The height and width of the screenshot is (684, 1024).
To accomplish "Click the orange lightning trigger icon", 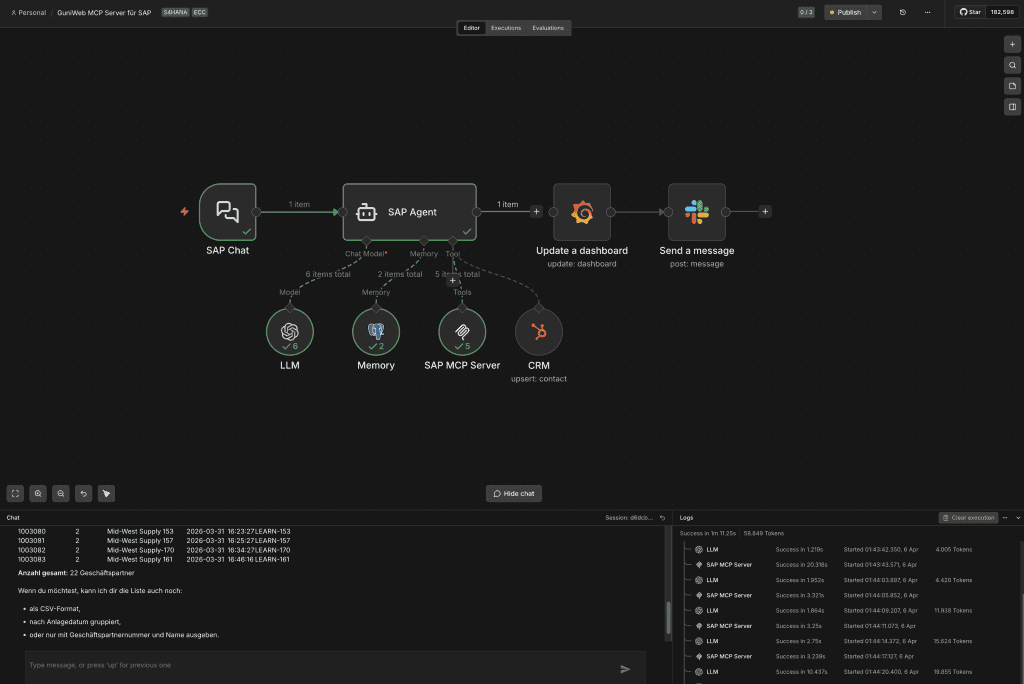I will click(x=184, y=212).
